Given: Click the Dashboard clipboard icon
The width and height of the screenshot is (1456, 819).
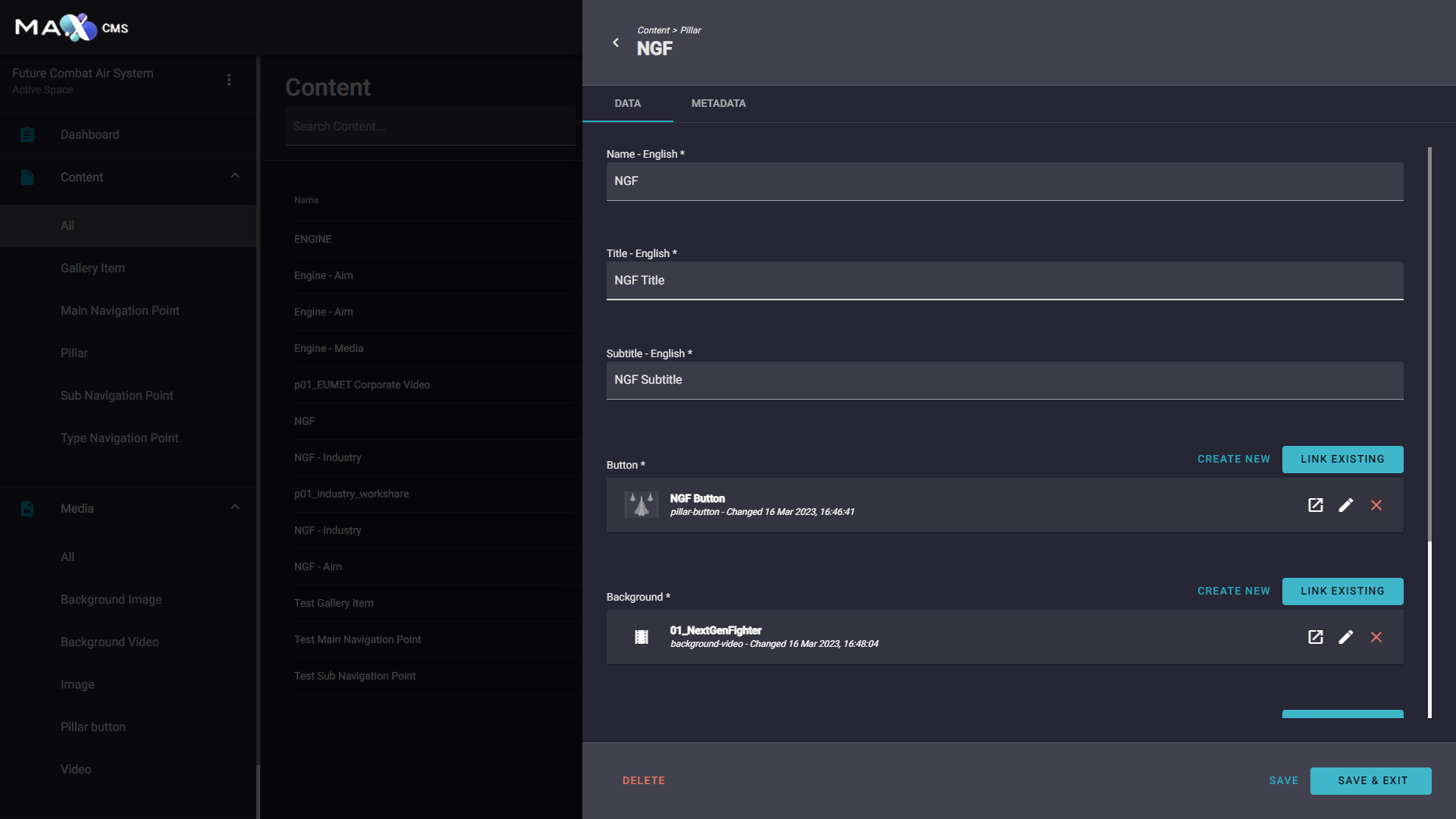Looking at the screenshot, I should [x=27, y=135].
